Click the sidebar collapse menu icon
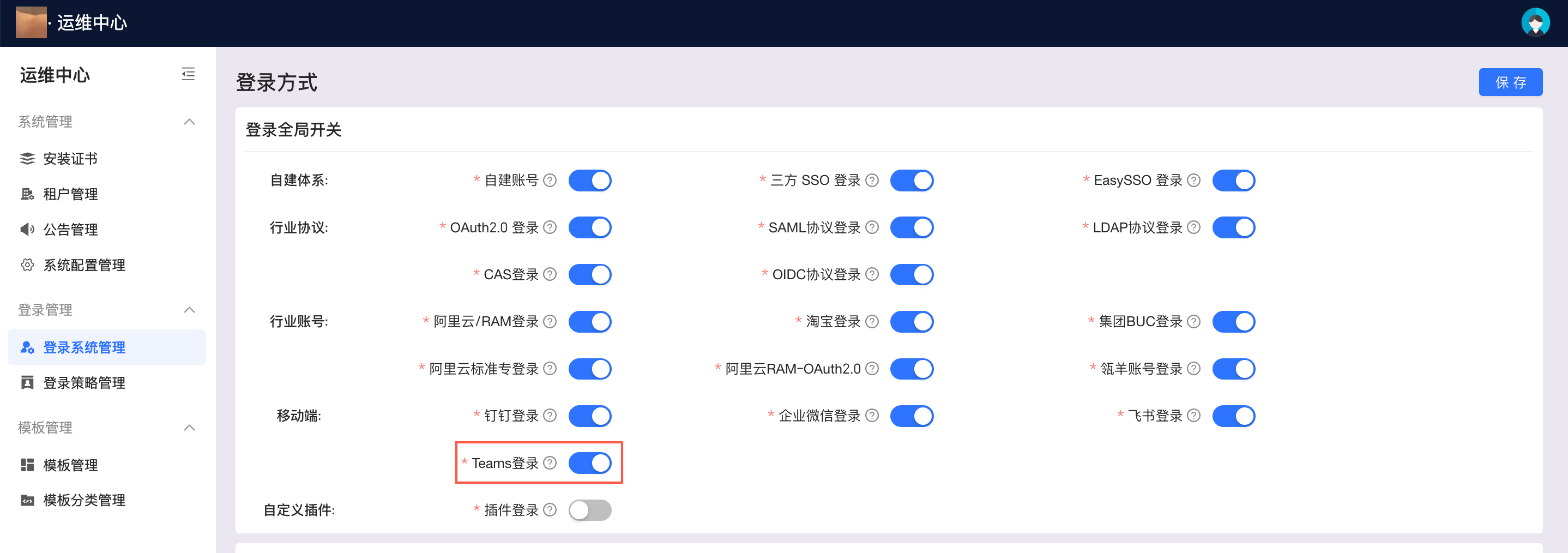 pyautogui.click(x=188, y=74)
